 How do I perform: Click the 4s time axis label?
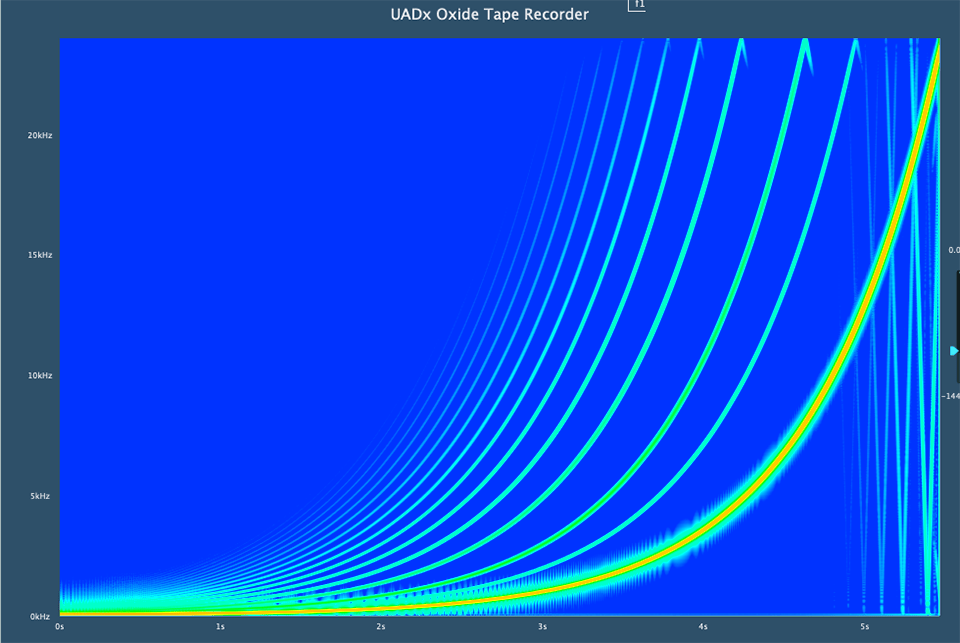tap(703, 626)
